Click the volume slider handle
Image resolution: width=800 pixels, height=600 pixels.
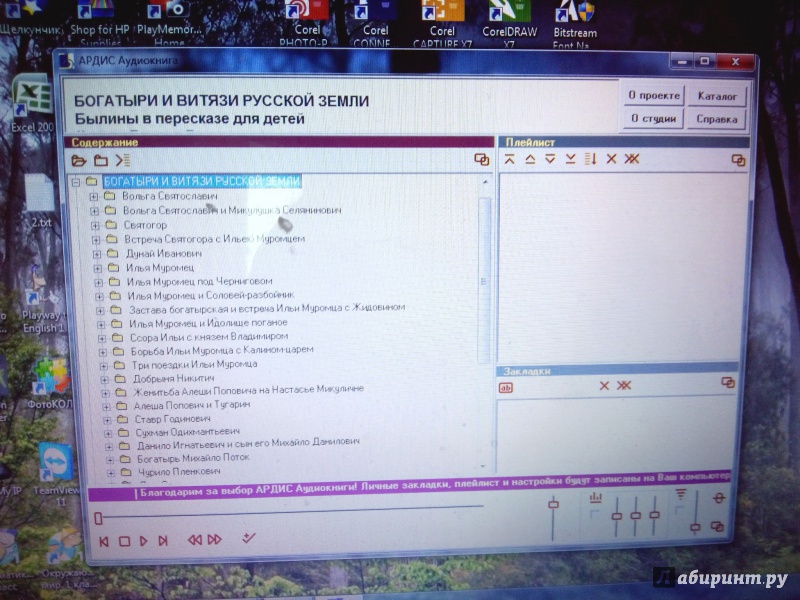pyautogui.click(x=553, y=505)
